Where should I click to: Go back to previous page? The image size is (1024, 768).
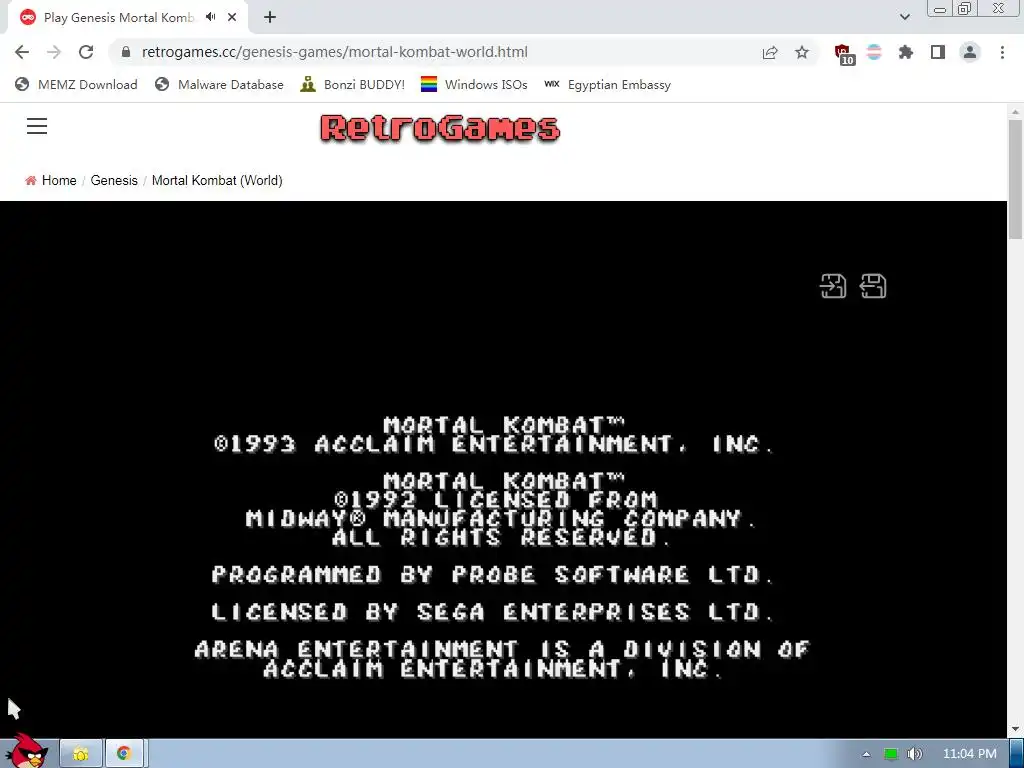pyautogui.click(x=22, y=52)
